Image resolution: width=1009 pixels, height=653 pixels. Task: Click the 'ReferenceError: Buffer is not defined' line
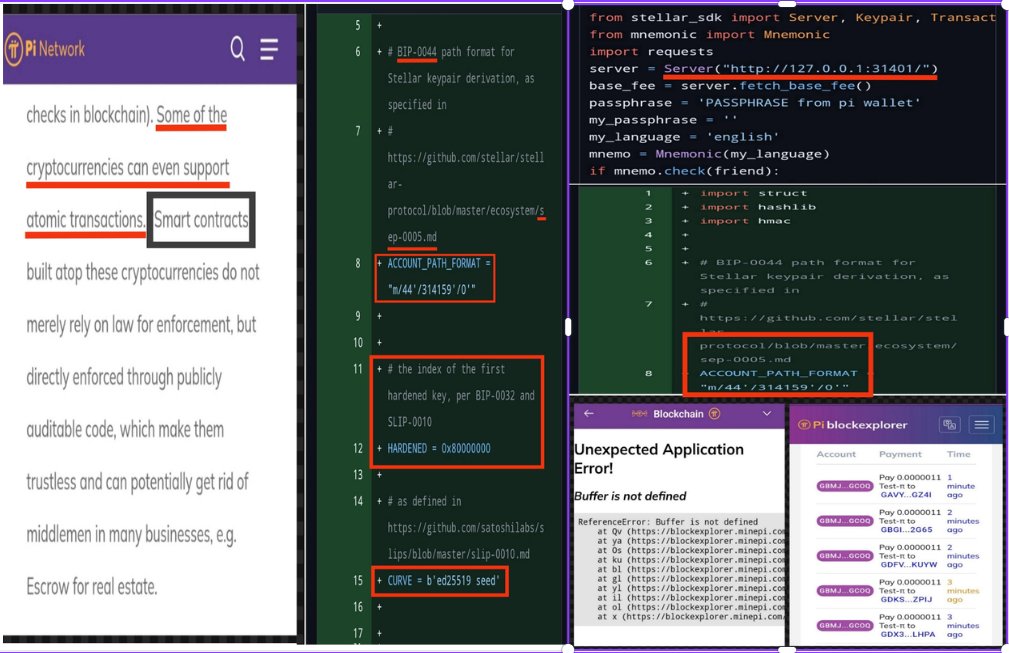(x=668, y=522)
